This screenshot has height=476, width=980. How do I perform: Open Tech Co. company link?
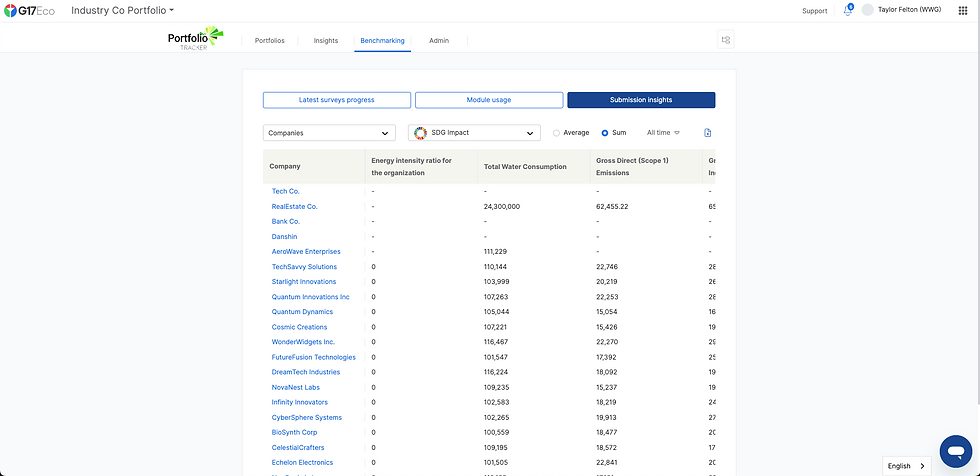point(286,191)
